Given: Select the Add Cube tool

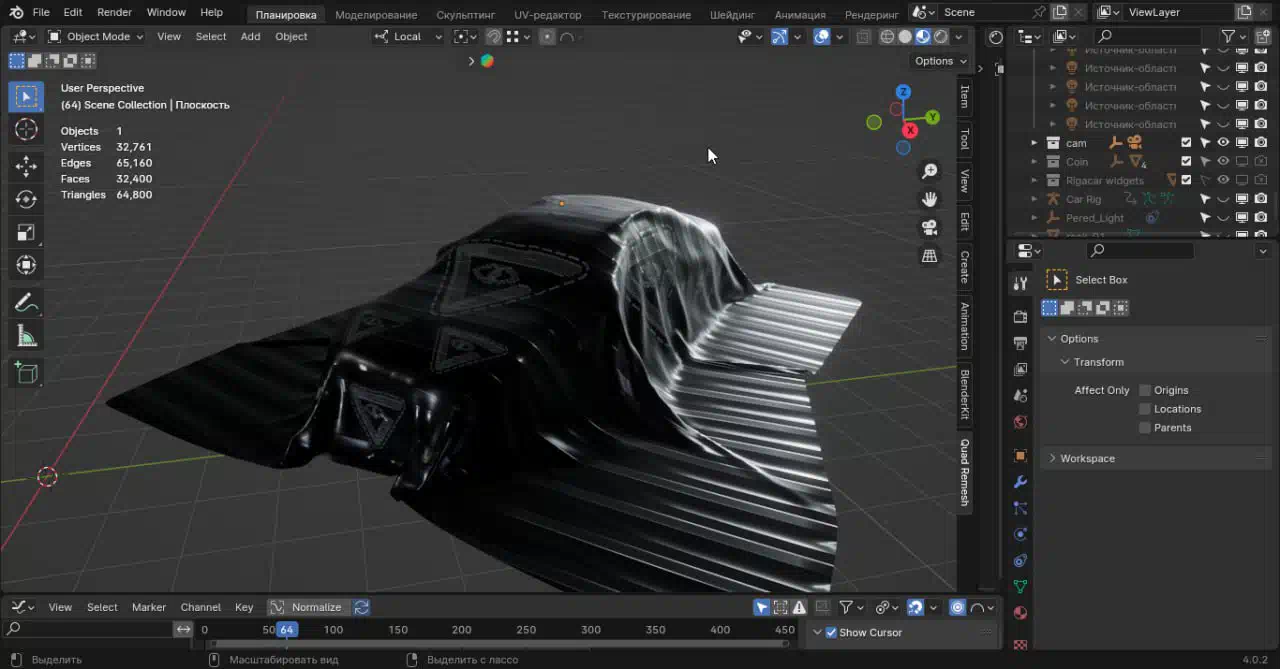Looking at the screenshot, I should 27,372.
